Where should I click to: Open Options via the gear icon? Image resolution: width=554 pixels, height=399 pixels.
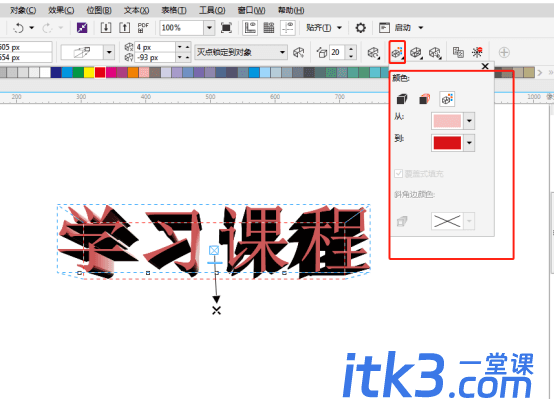click(360, 28)
